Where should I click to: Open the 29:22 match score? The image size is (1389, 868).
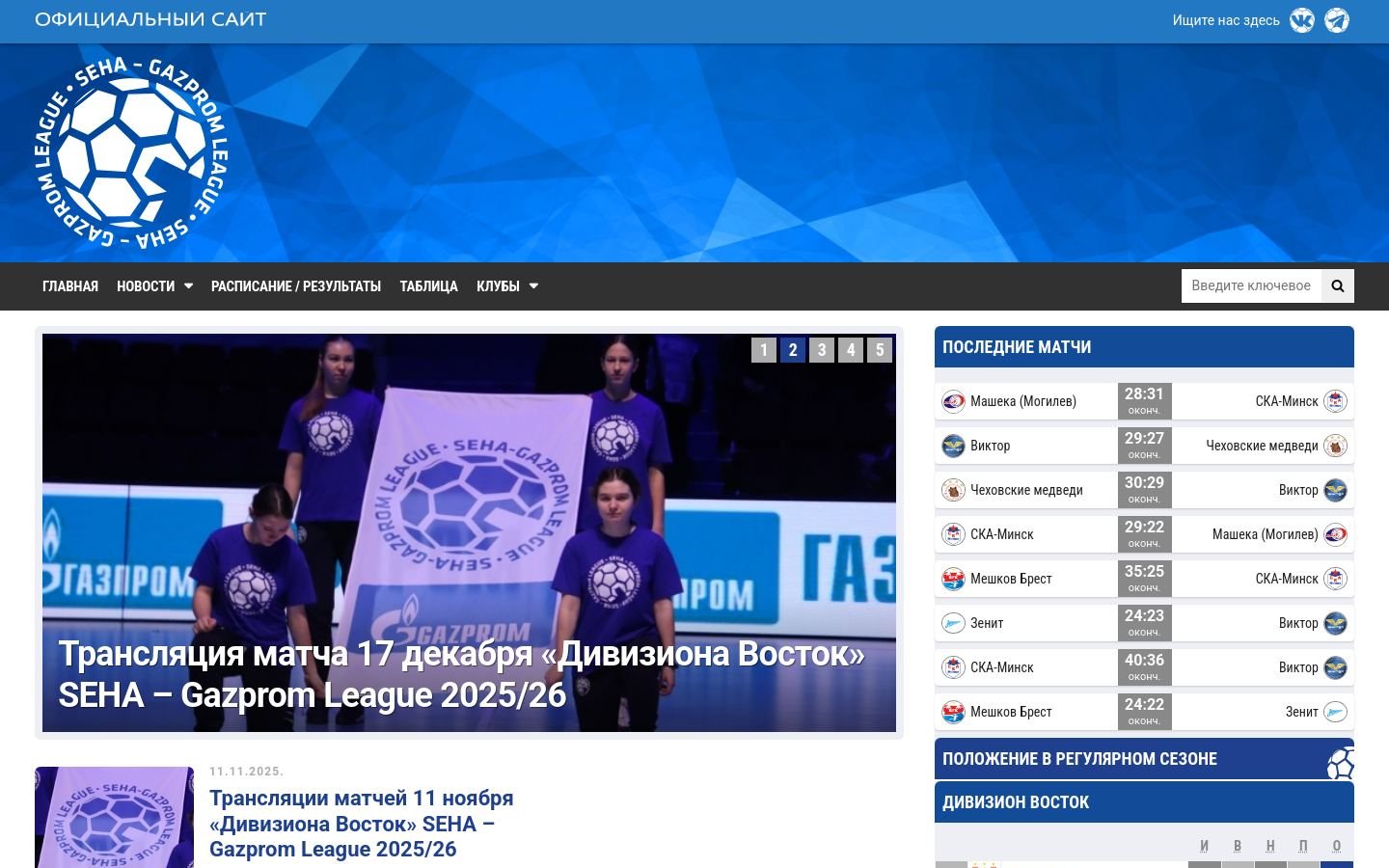point(1144,534)
